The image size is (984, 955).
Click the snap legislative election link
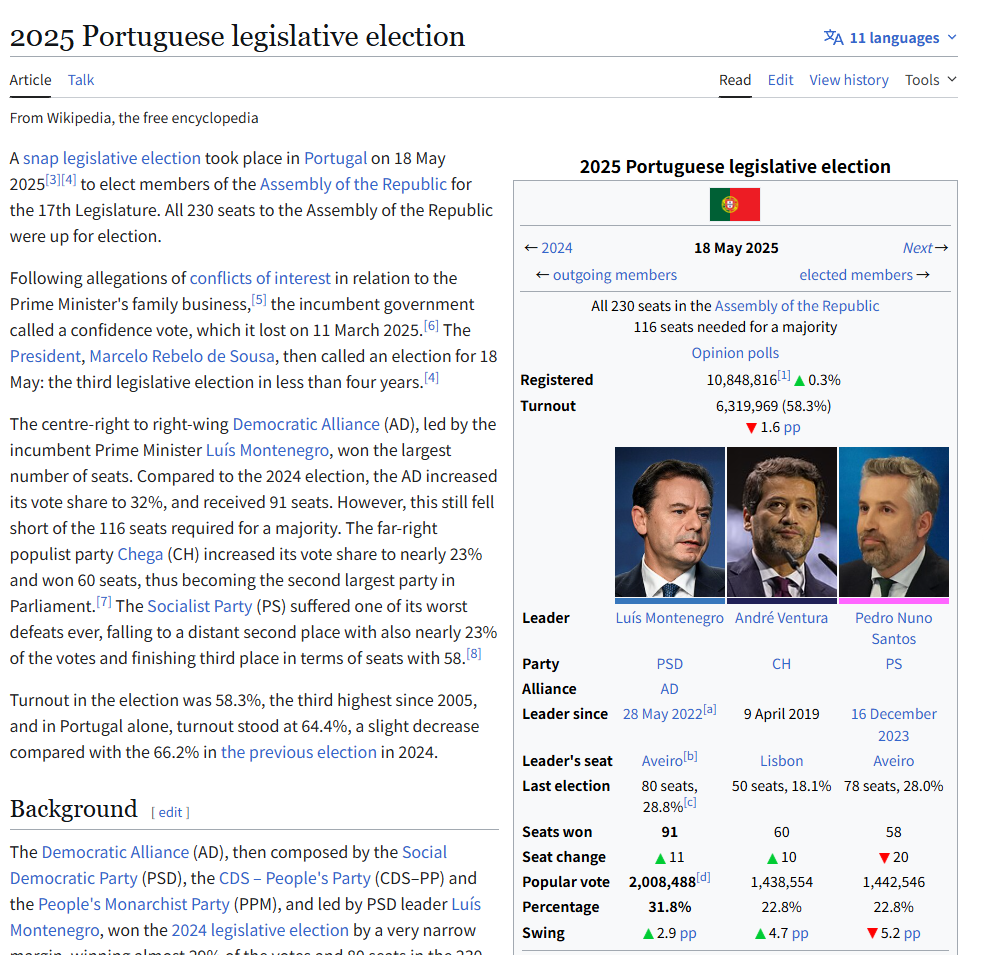pos(112,158)
